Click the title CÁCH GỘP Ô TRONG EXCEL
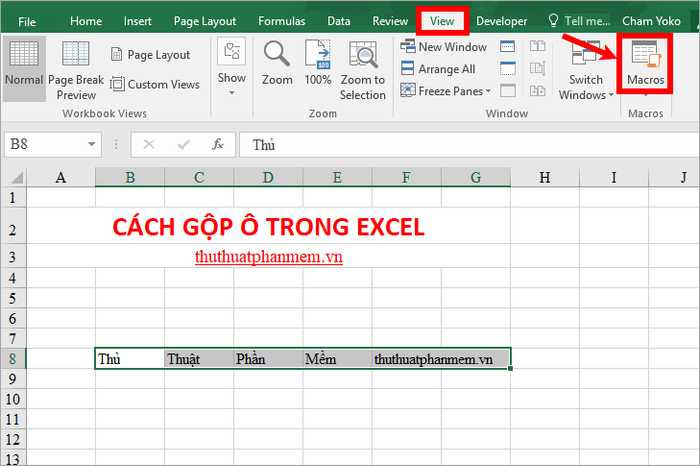The height and width of the screenshot is (466, 700). tap(268, 227)
